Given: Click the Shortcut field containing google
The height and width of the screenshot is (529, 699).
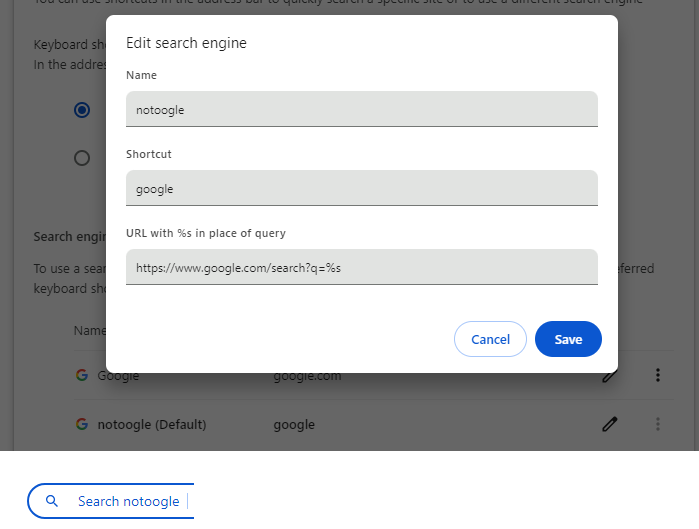Looking at the screenshot, I should click(361, 188).
